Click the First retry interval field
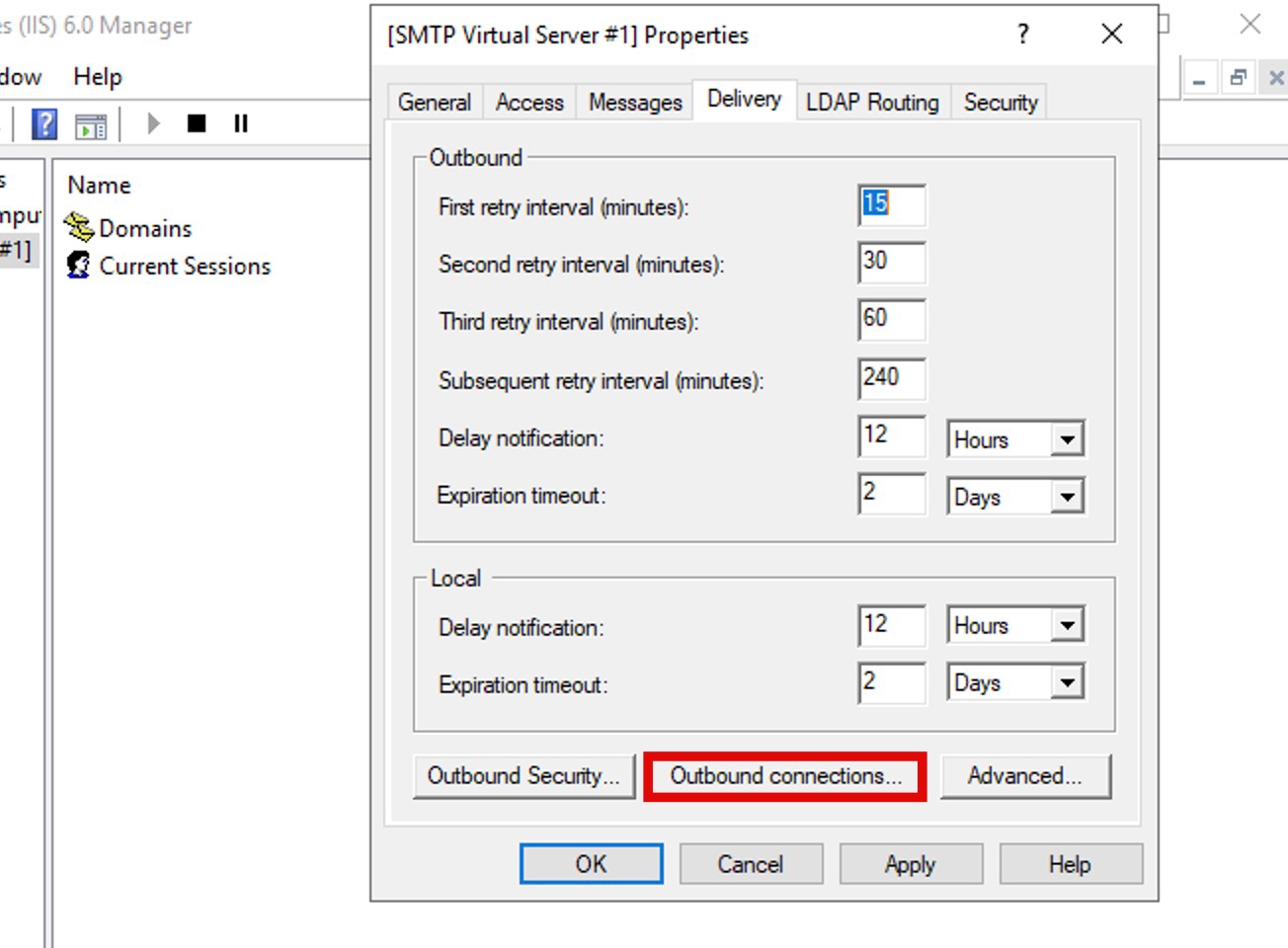 pyautogui.click(x=892, y=205)
